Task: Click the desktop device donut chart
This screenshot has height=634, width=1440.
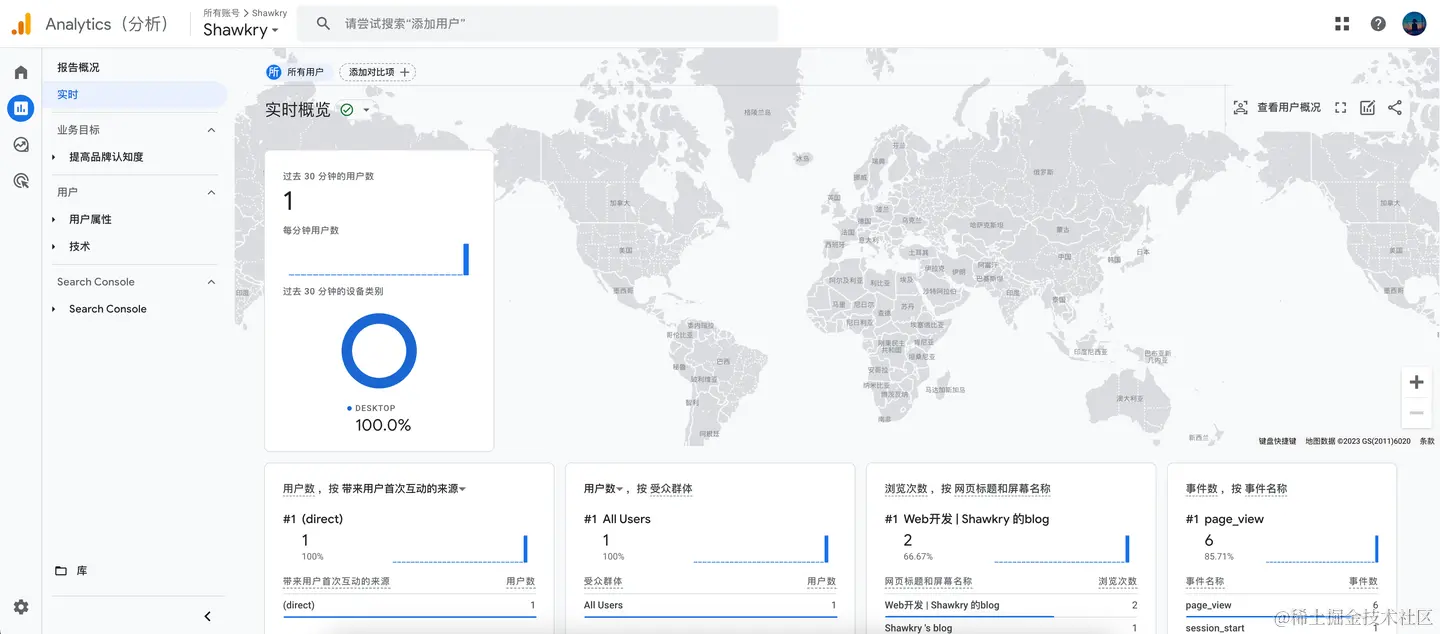Action: [379, 351]
